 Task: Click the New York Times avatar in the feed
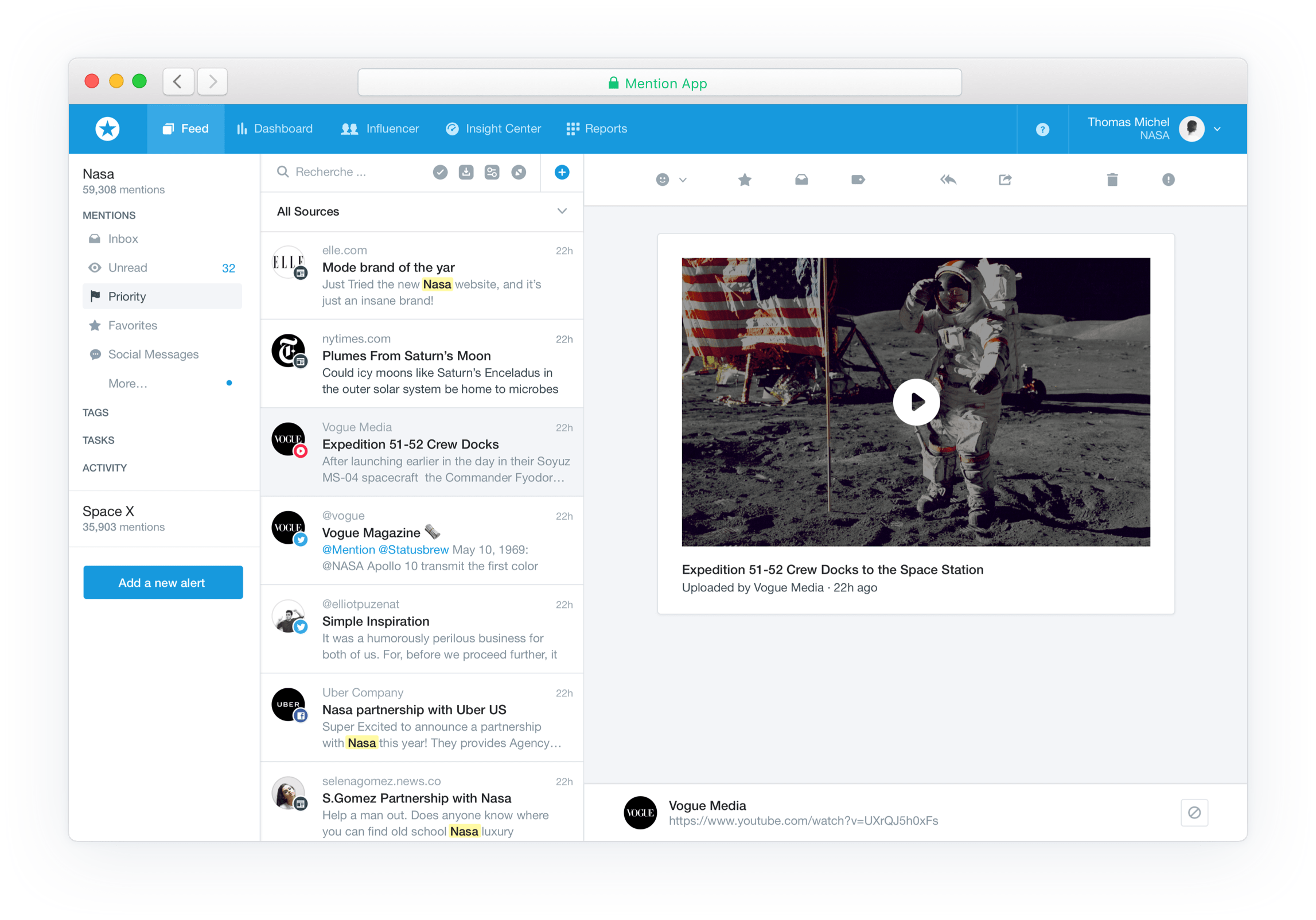click(x=288, y=350)
